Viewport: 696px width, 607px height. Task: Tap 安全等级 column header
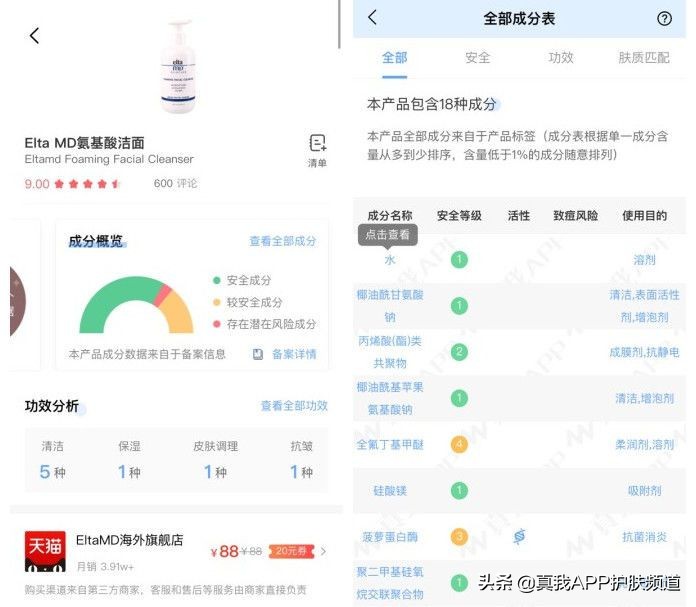tap(459, 216)
